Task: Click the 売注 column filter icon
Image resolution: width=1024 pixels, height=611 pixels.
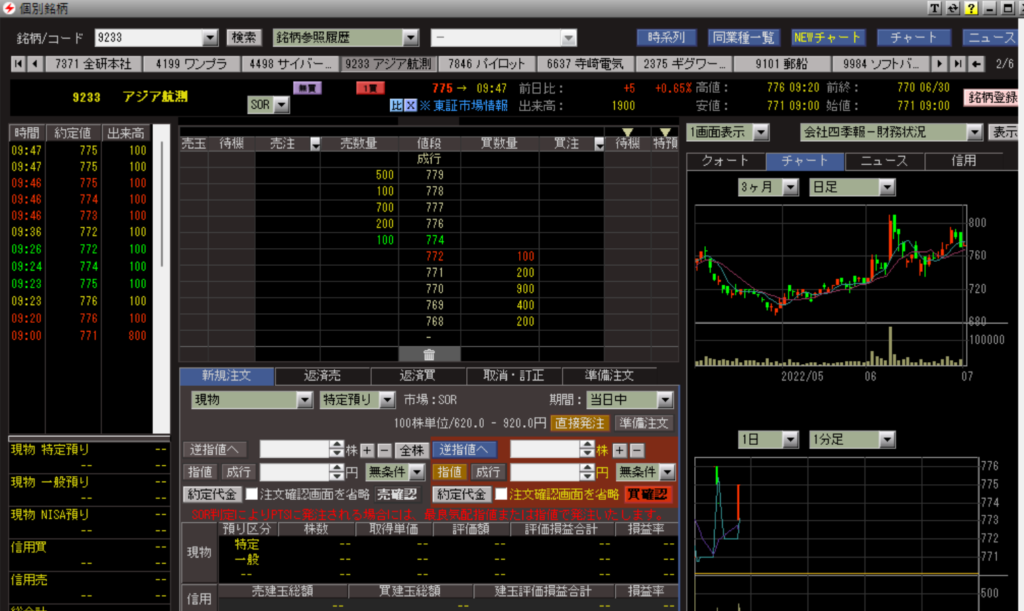Action: click(315, 144)
